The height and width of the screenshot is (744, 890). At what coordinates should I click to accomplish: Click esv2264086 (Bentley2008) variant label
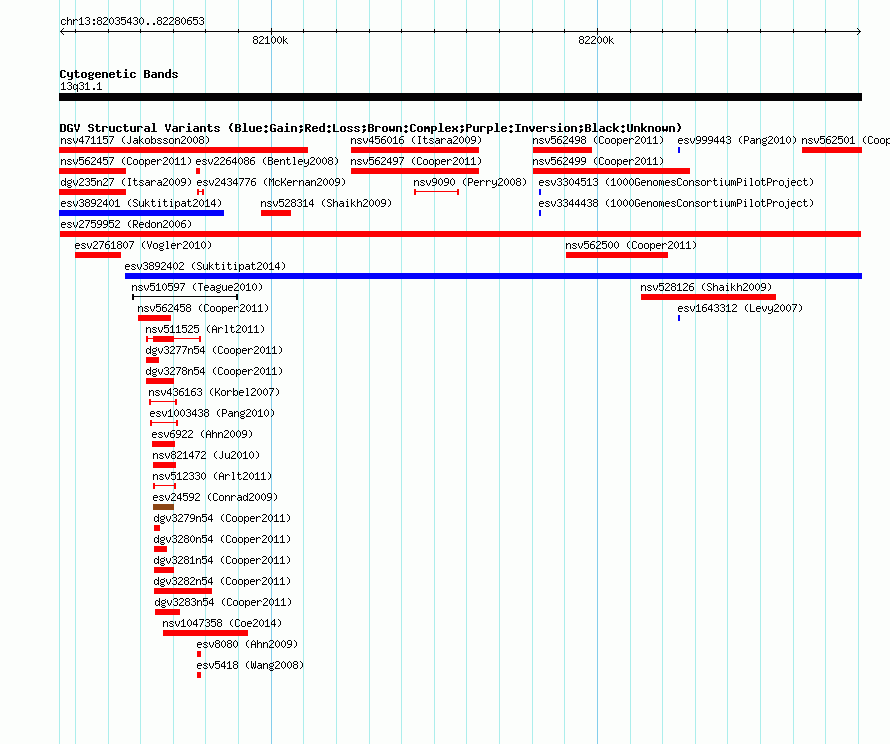point(267,161)
